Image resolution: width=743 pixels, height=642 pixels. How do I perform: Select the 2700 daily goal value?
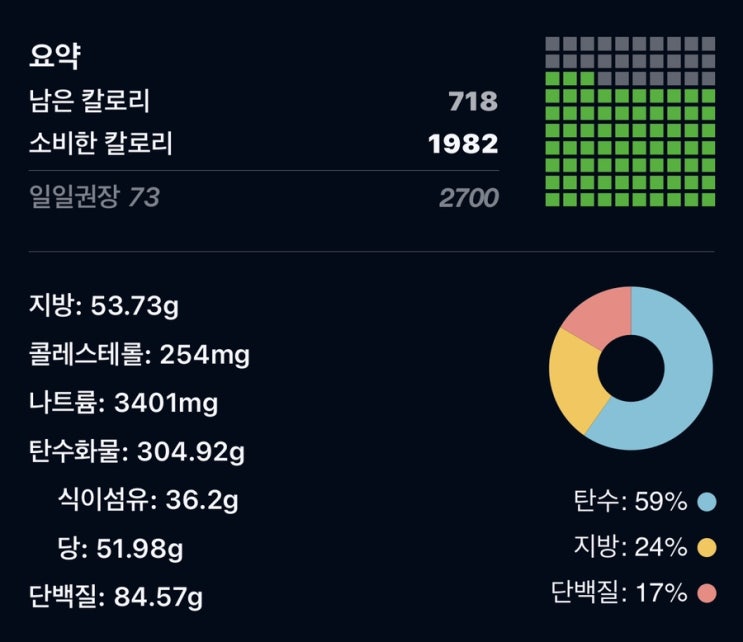[469, 198]
